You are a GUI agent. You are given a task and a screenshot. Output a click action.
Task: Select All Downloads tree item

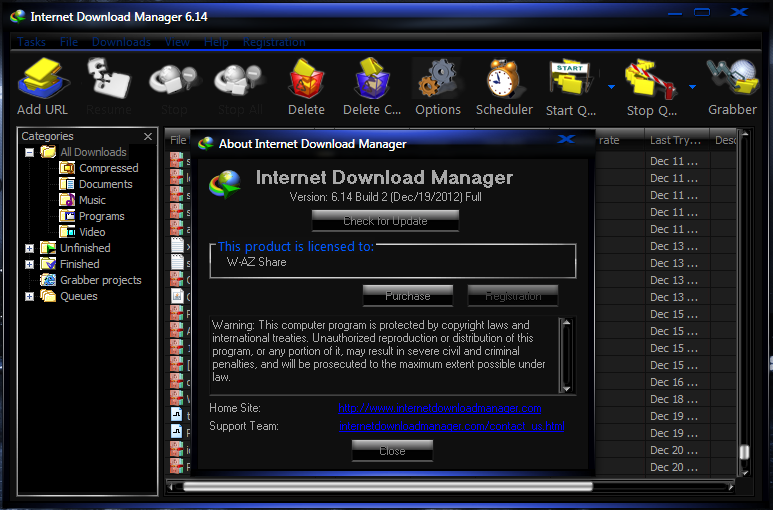click(x=93, y=152)
